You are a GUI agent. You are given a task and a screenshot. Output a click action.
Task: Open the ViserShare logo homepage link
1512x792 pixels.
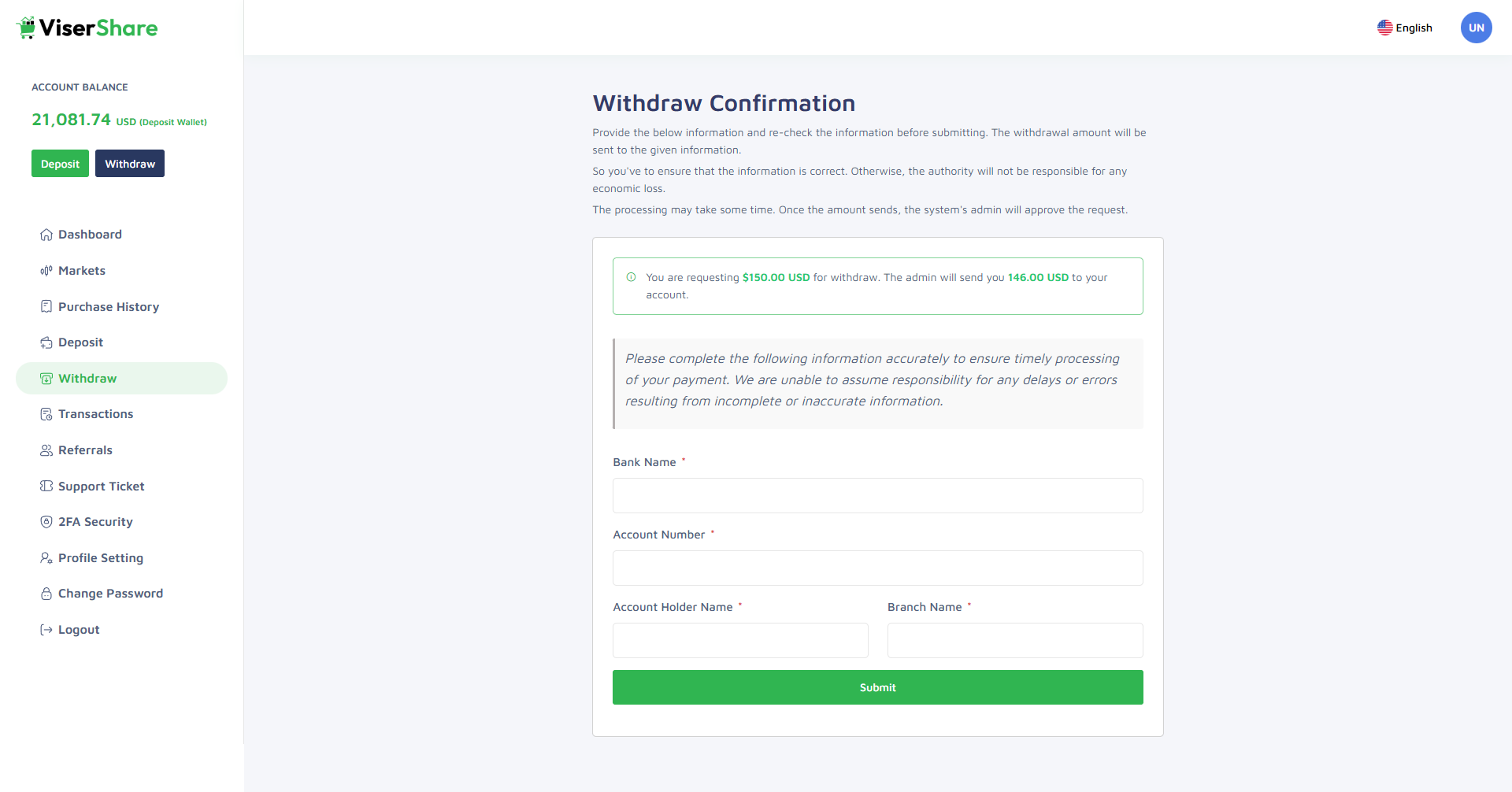point(87,28)
